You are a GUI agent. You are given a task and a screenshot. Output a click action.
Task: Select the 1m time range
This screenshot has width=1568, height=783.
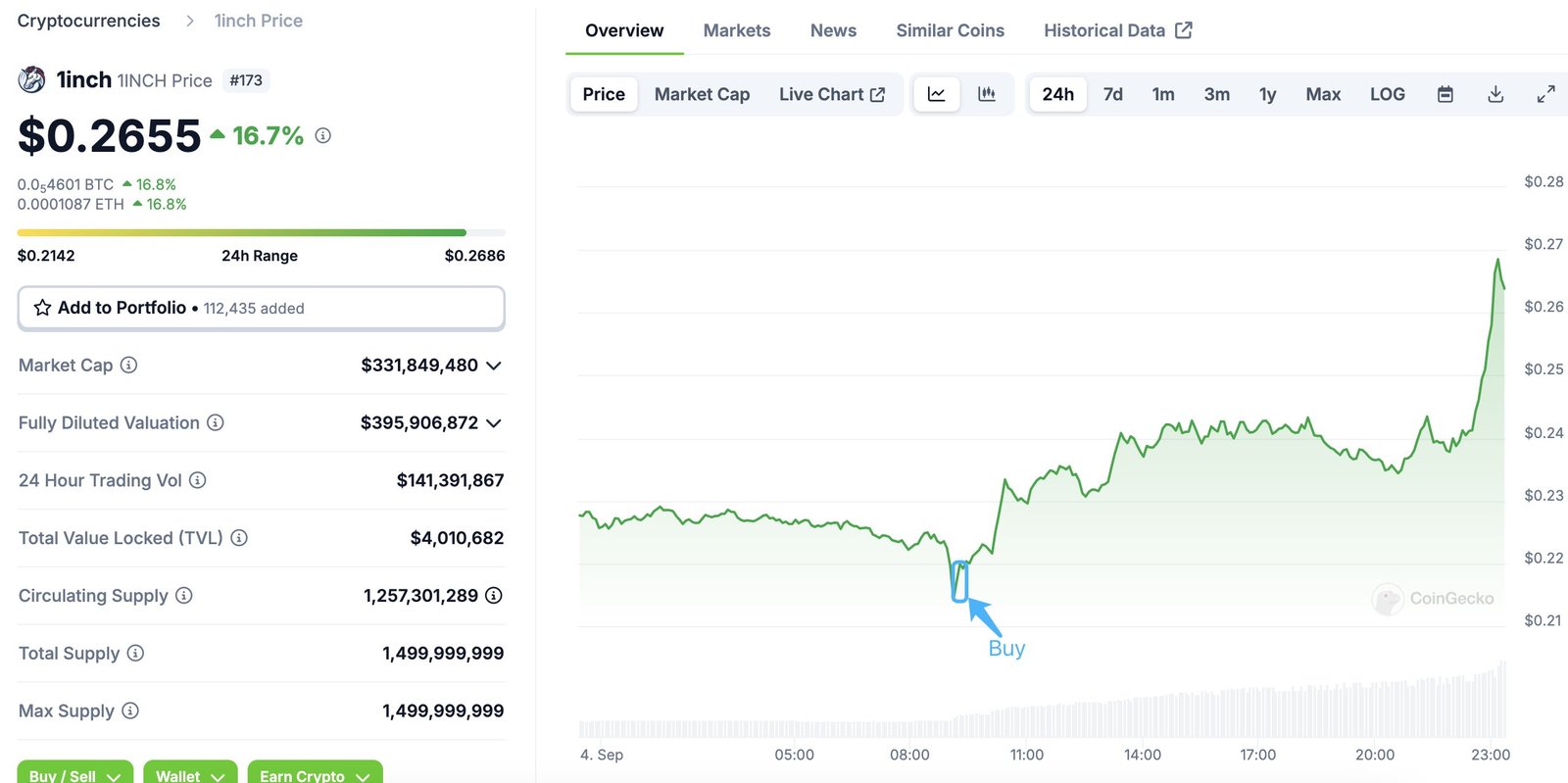click(x=1163, y=94)
